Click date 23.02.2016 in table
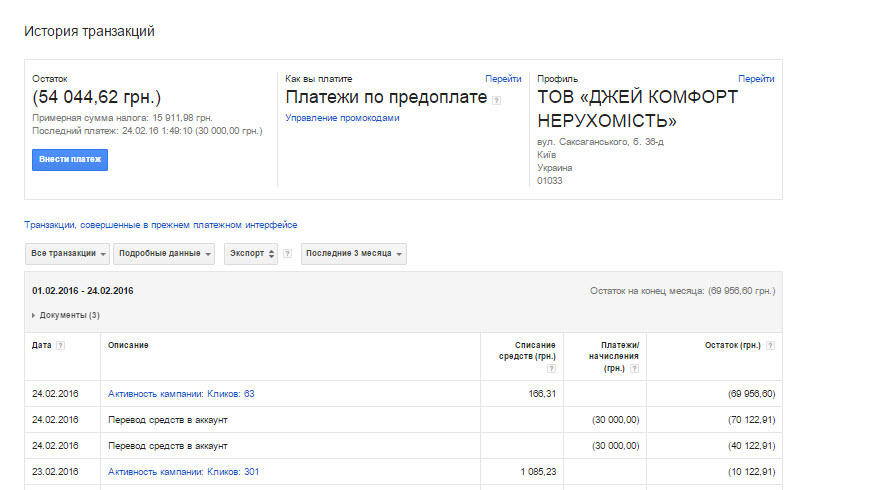 [x=55, y=472]
